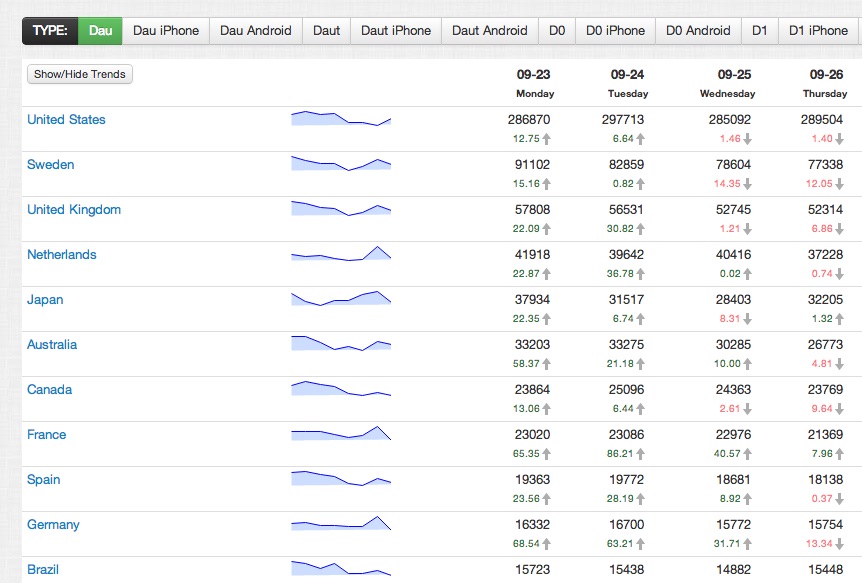Open the France country link

click(x=46, y=435)
